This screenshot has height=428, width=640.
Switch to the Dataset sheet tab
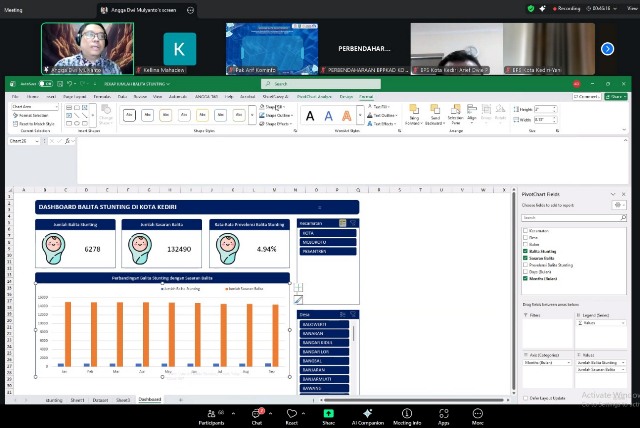coord(99,399)
